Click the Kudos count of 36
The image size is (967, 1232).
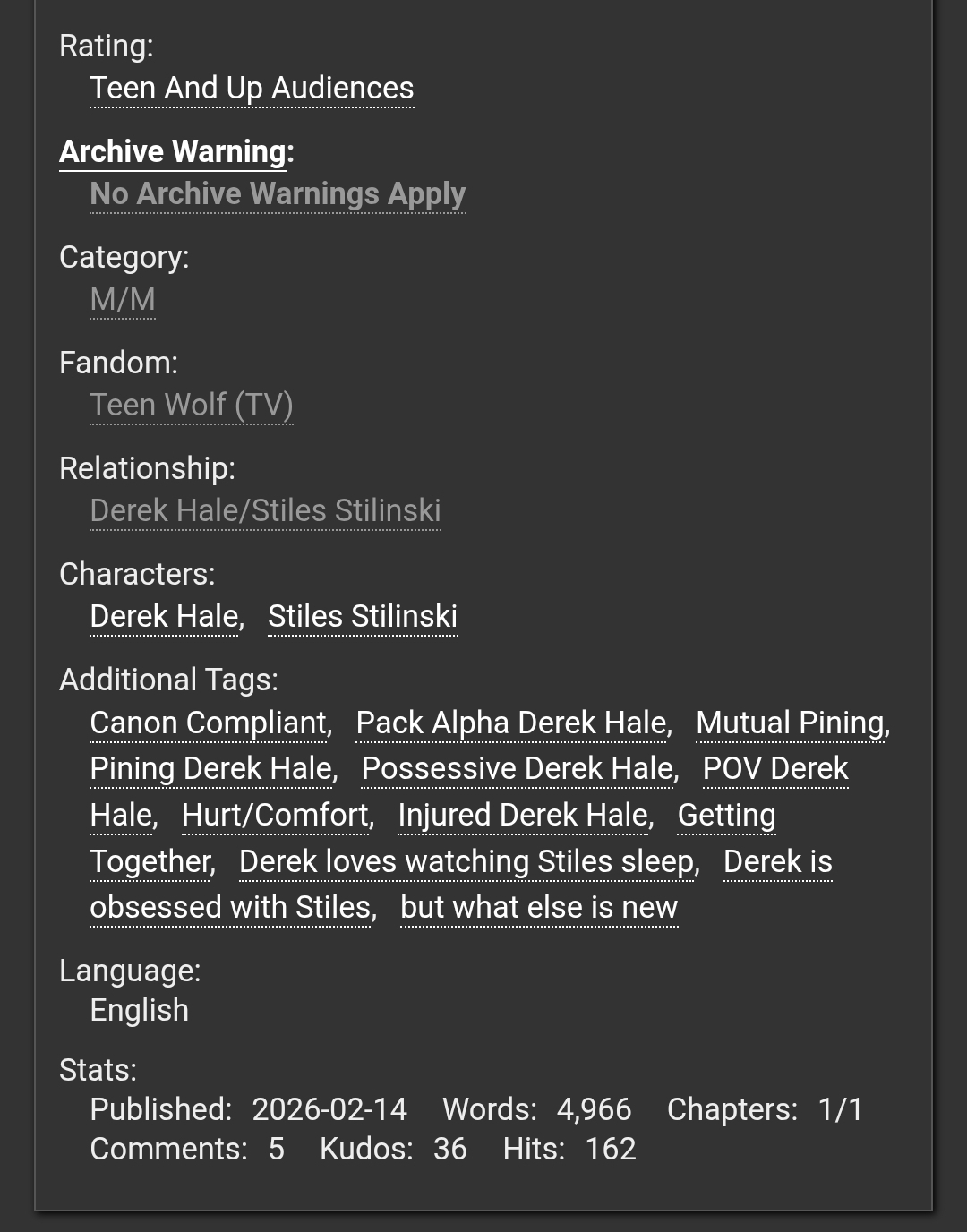coord(449,1150)
